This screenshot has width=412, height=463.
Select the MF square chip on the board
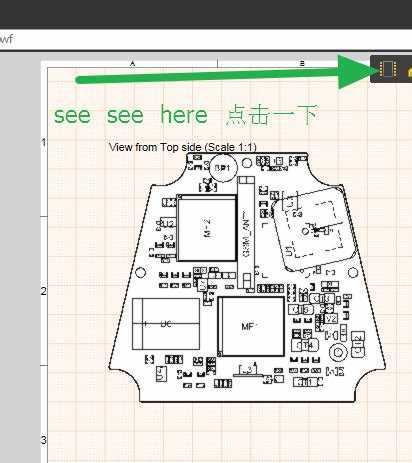click(x=251, y=326)
